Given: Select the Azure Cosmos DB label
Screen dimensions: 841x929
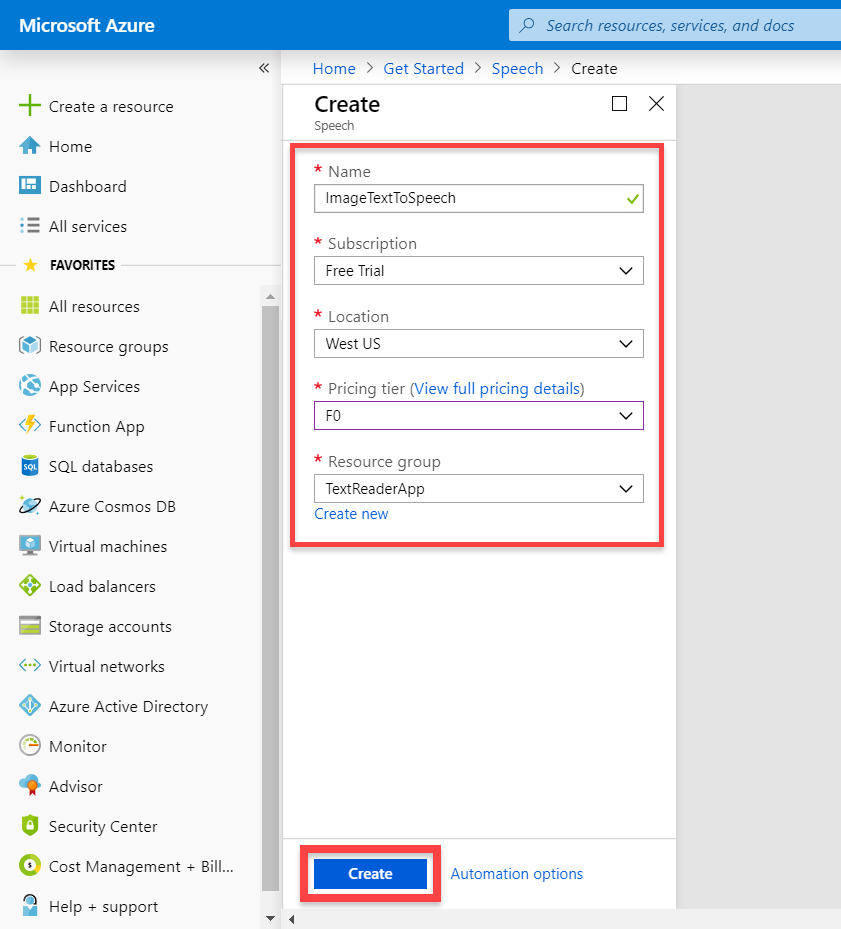Looking at the screenshot, I should point(112,507).
